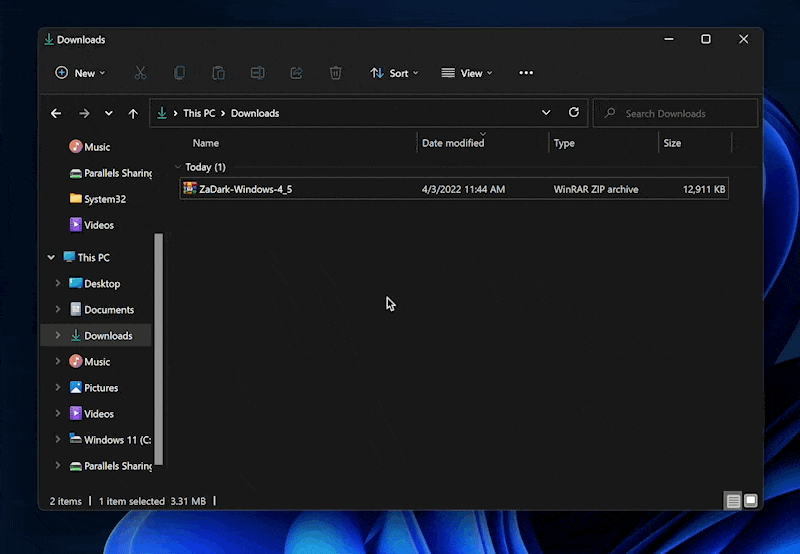Image resolution: width=800 pixels, height=554 pixels.
Task: Expand the Videos node under This PC
Action: [58, 413]
